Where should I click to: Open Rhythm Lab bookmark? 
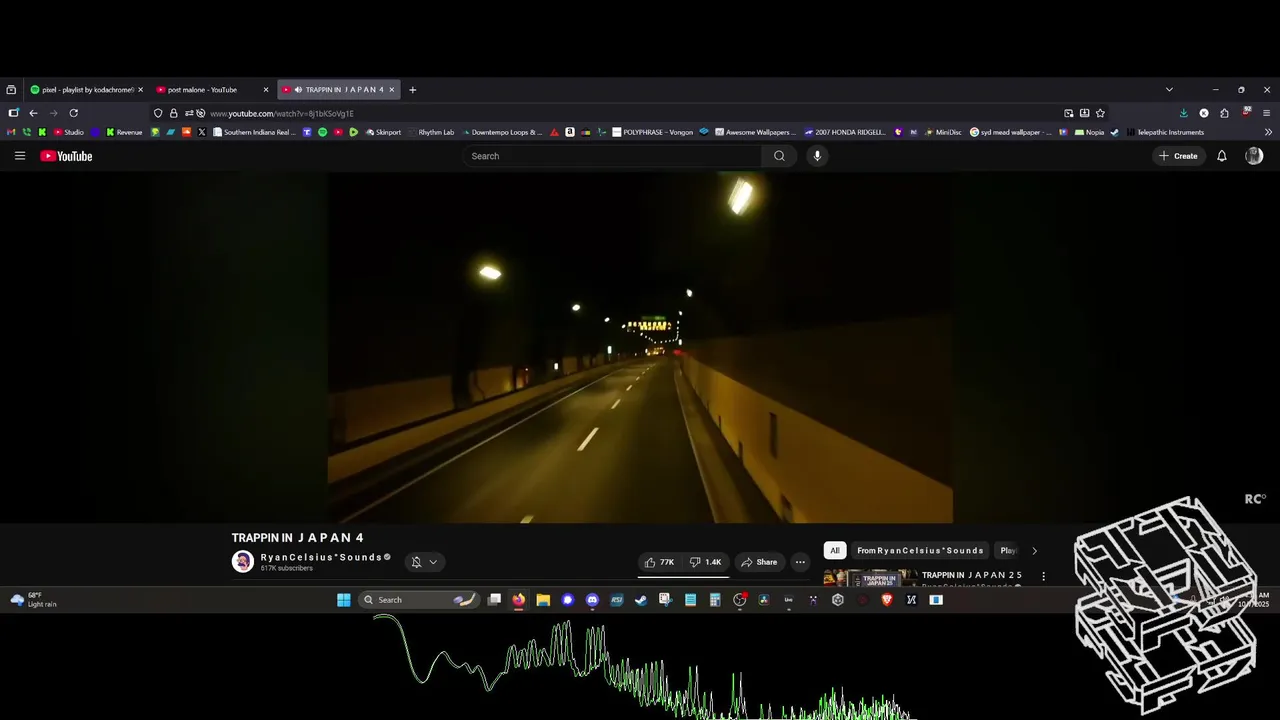(x=430, y=132)
